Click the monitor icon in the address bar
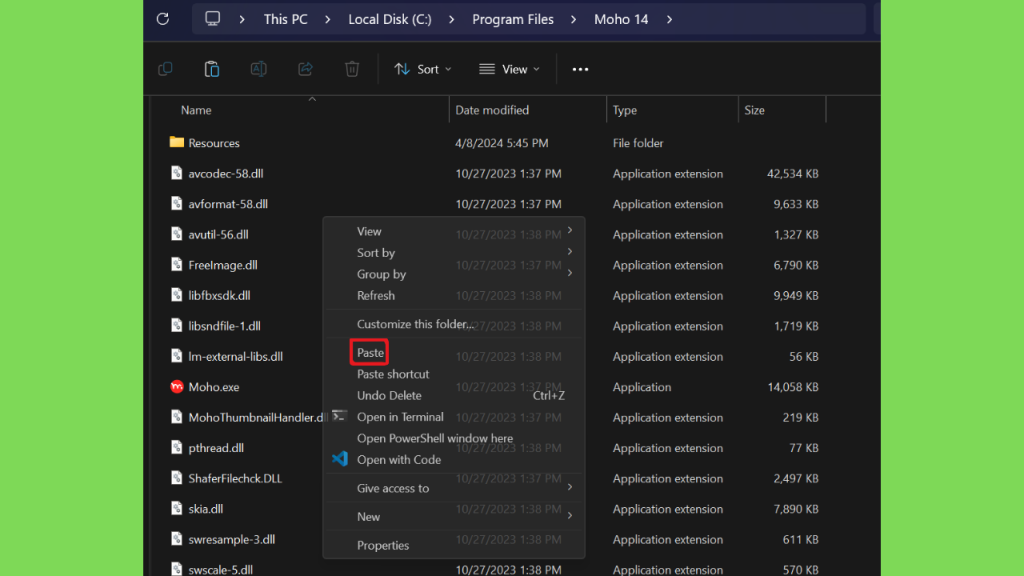 (x=212, y=19)
